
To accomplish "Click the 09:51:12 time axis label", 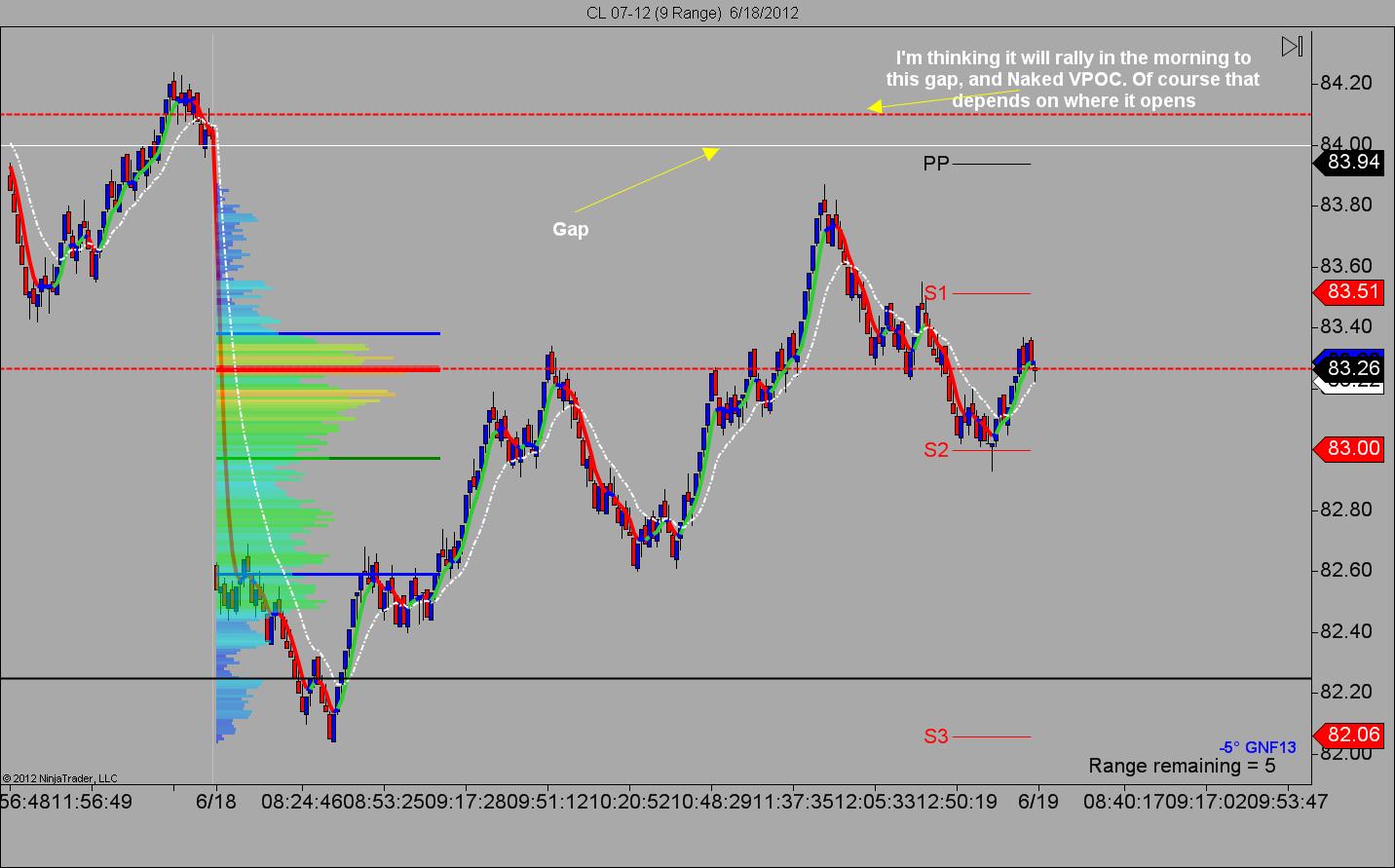I will pos(547,801).
